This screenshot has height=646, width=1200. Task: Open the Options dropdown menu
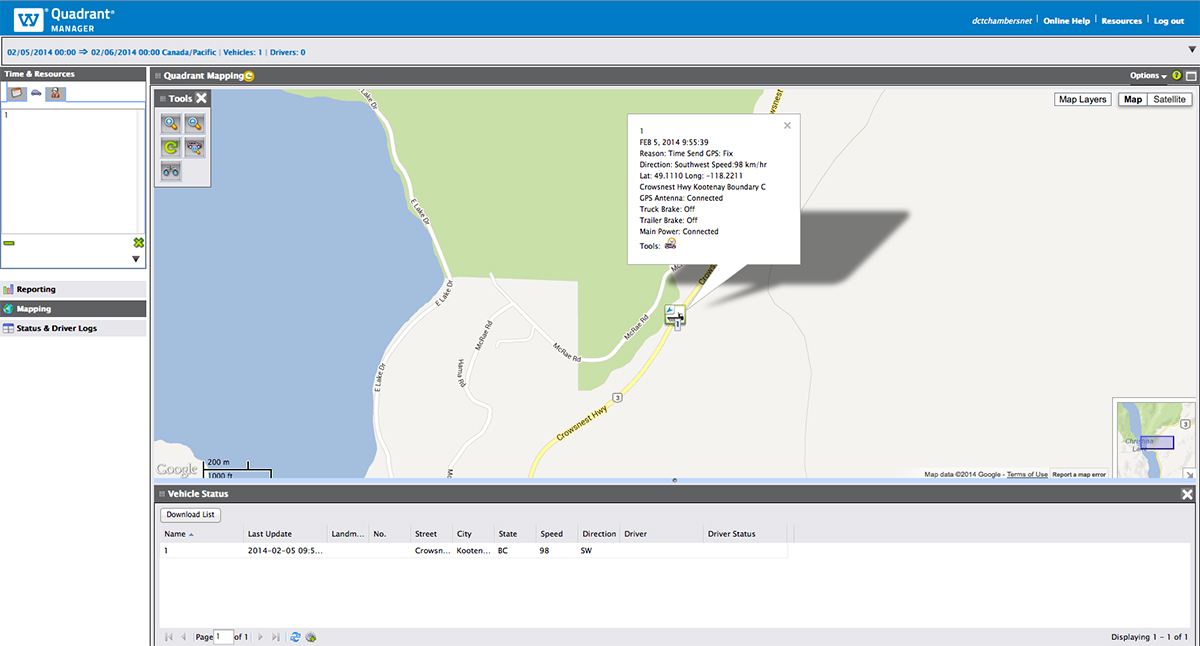1147,76
